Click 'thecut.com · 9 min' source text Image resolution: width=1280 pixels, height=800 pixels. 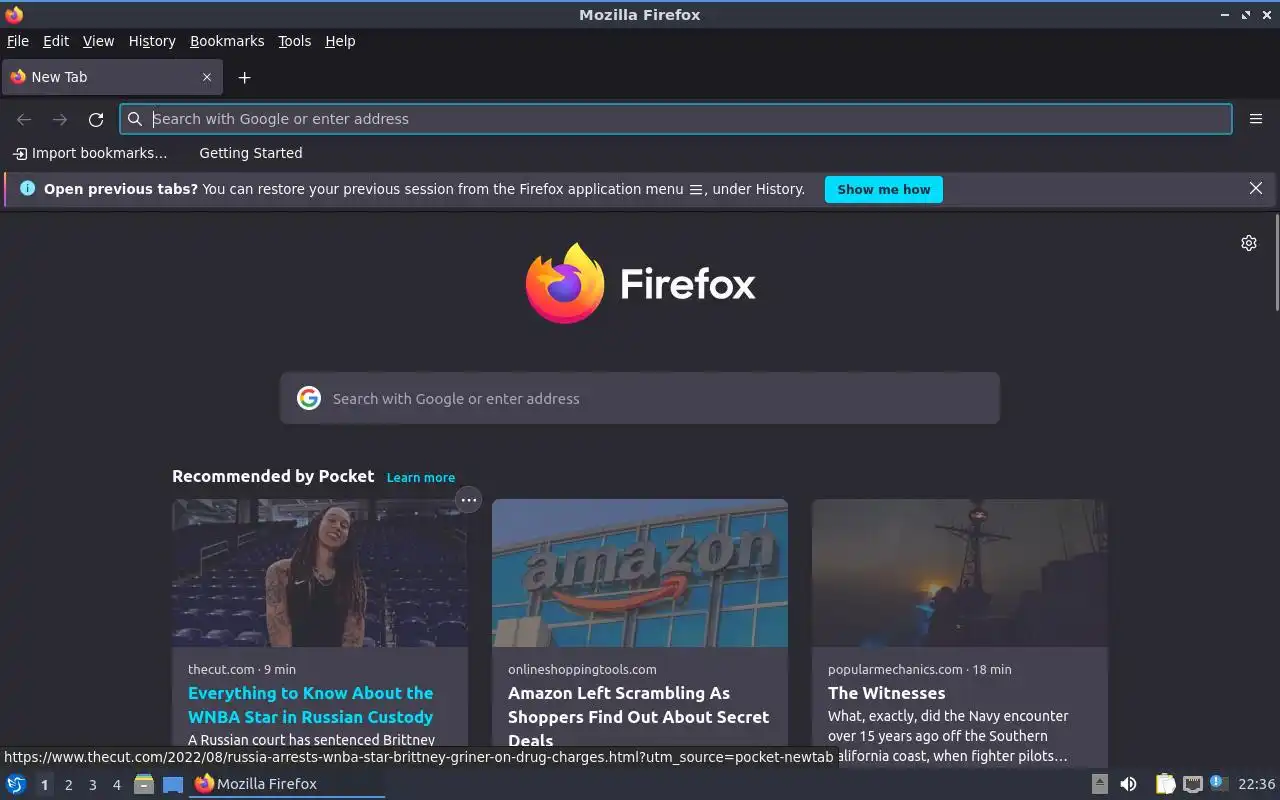(x=242, y=669)
